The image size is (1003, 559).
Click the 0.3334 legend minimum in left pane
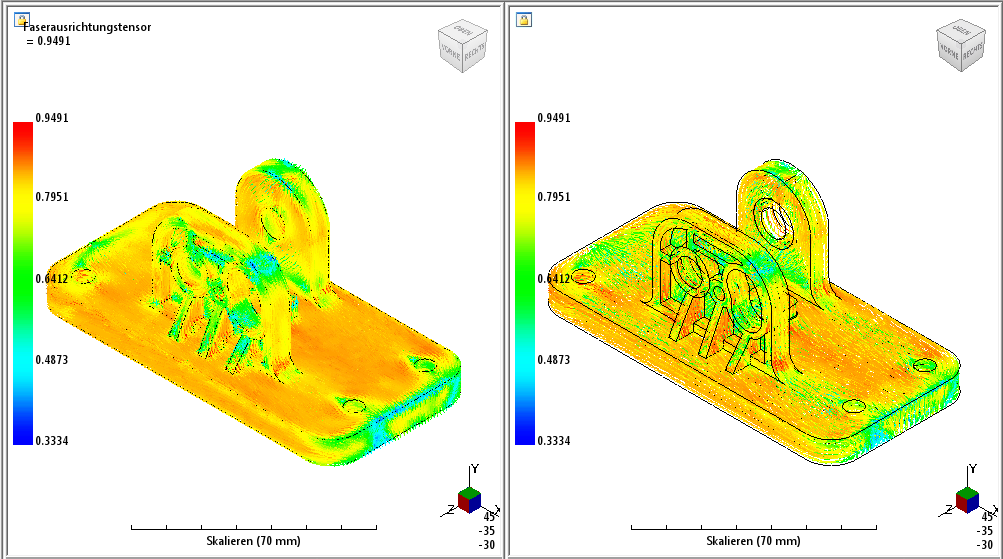pyautogui.click(x=52, y=441)
